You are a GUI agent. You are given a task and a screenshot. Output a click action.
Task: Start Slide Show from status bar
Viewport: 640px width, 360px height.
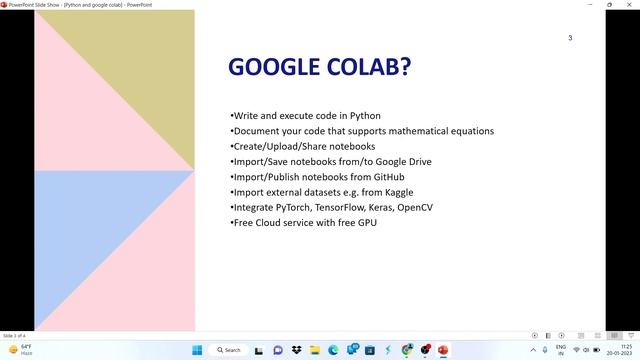pyautogui.click(x=631, y=336)
